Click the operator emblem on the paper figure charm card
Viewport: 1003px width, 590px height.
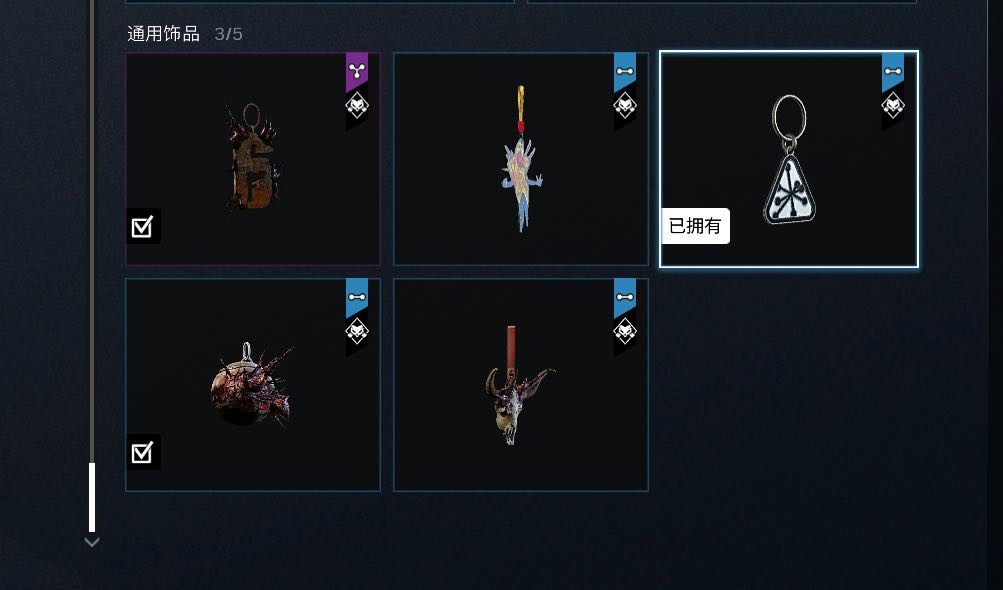[625, 106]
